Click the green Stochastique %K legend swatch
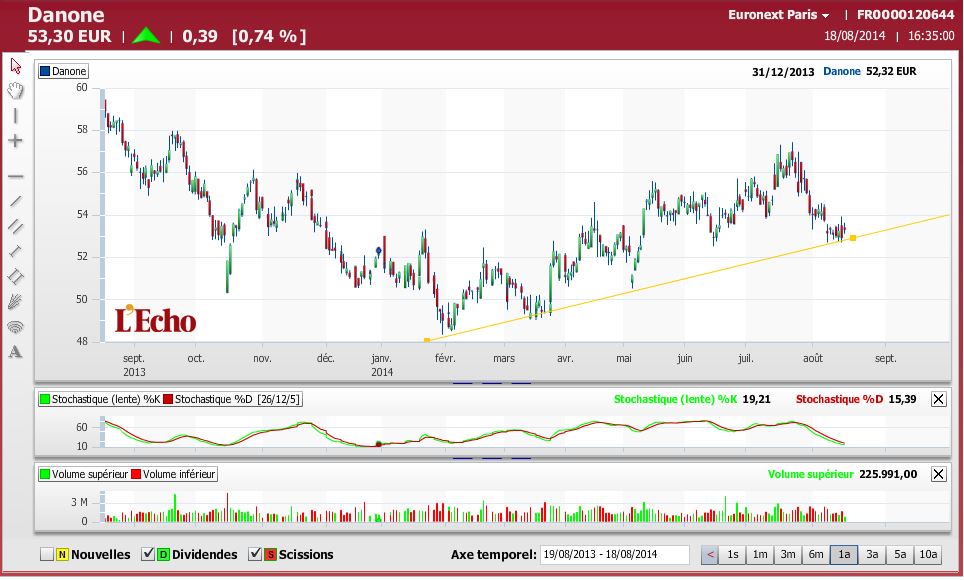Image resolution: width=964 pixels, height=580 pixels. [44, 399]
